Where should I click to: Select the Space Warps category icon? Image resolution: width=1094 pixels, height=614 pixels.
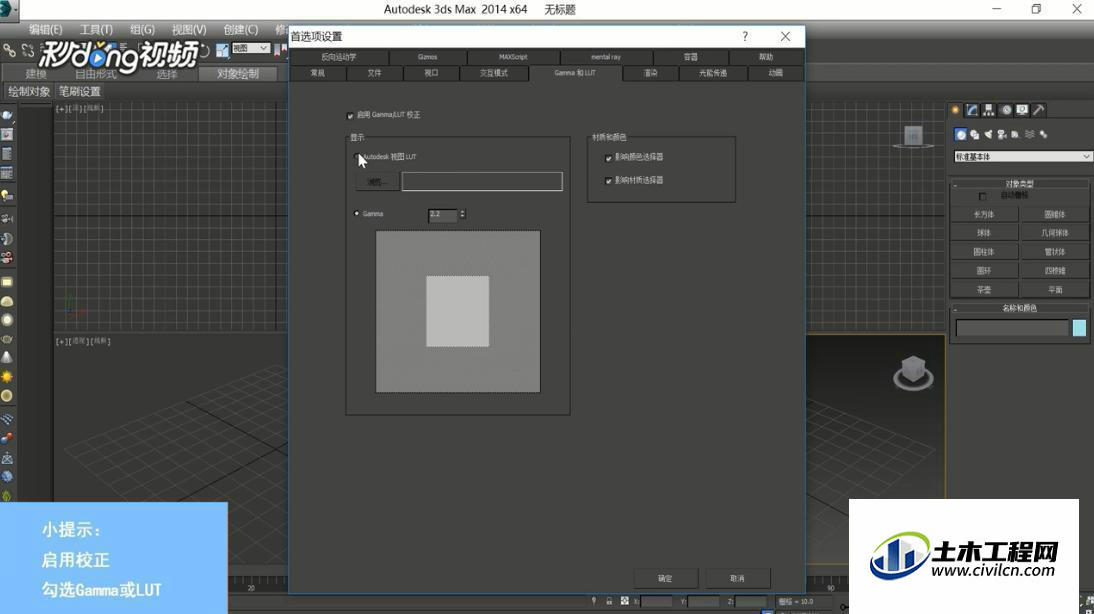(x=1030, y=135)
